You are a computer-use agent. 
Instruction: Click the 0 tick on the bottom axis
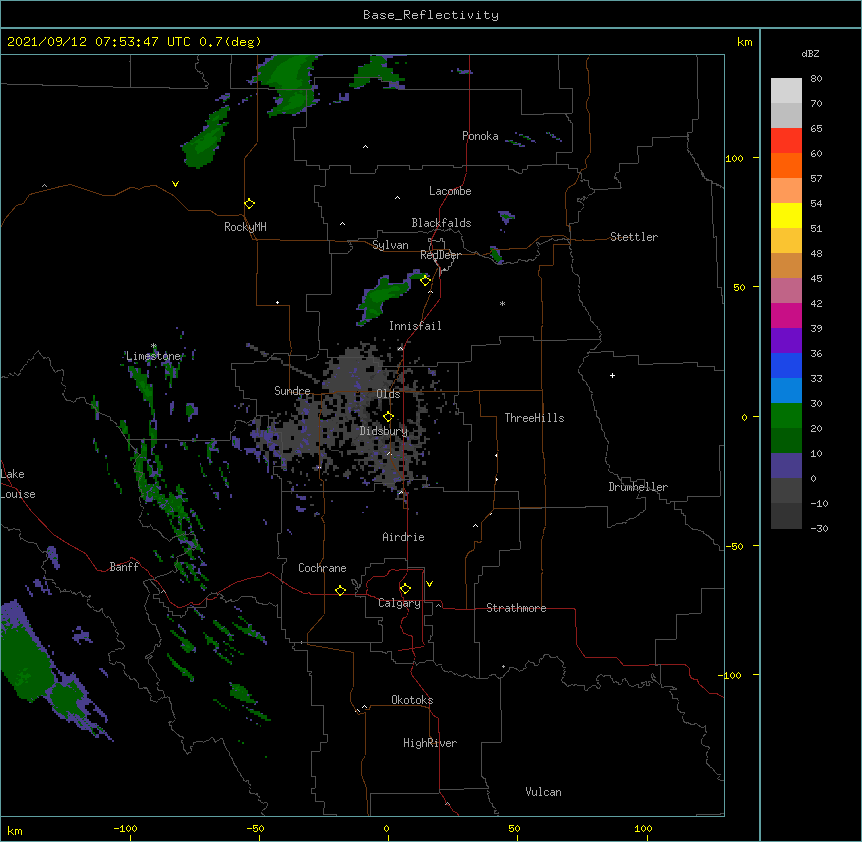(x=386, y=829)
